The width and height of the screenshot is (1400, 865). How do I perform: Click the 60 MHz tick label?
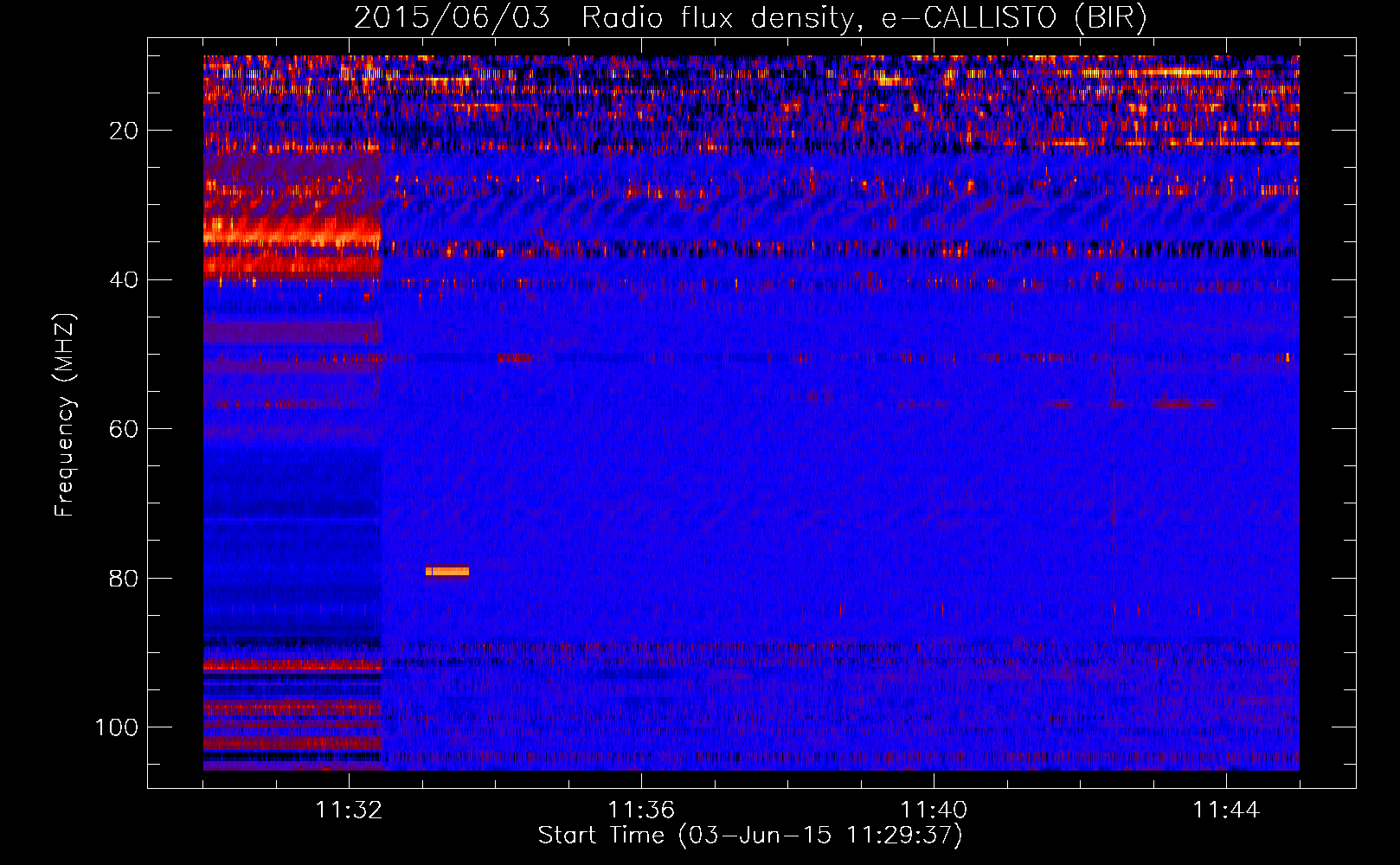(x=124, y=429)
